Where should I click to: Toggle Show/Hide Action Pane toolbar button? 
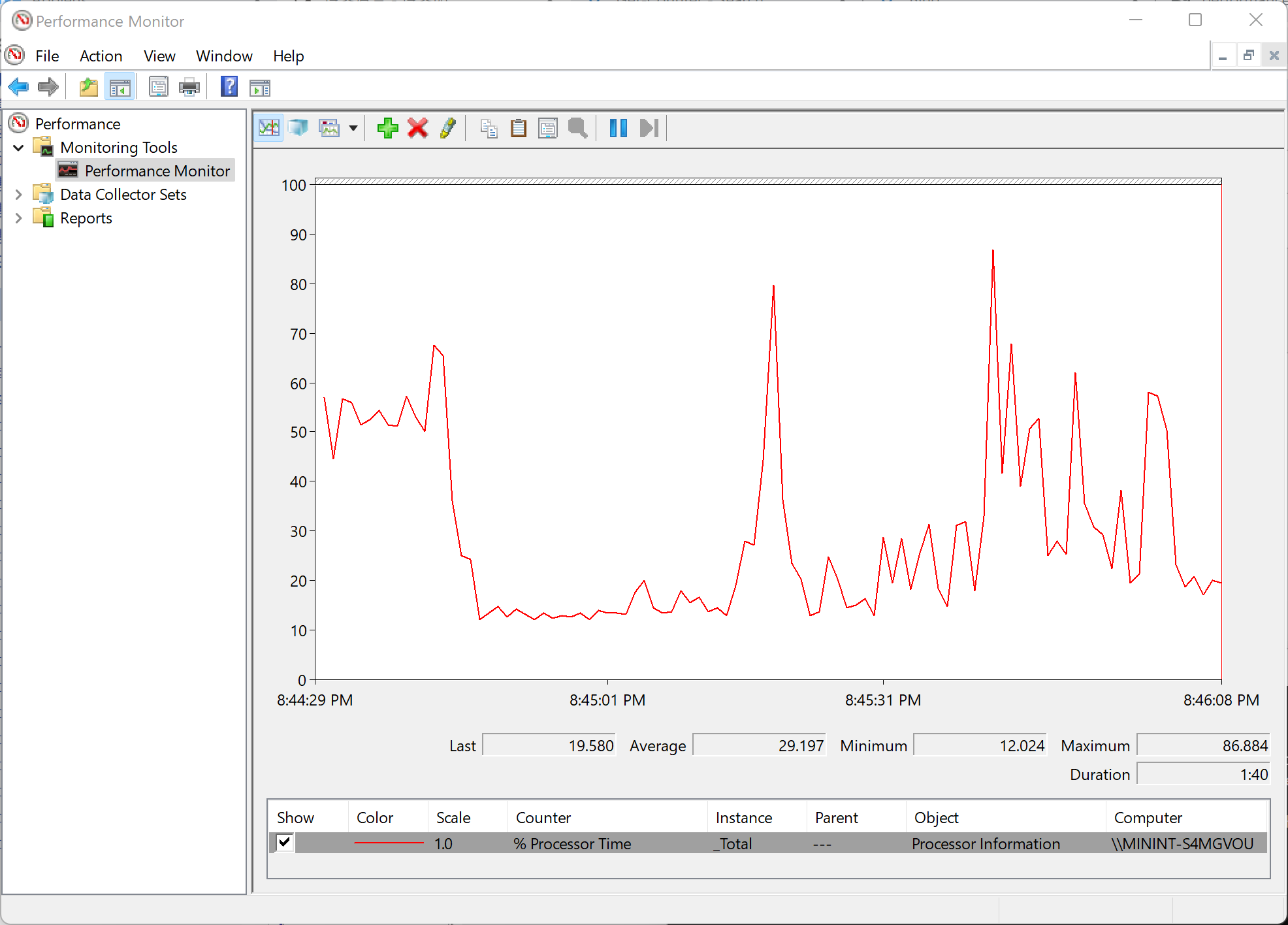tap(260, 87)
